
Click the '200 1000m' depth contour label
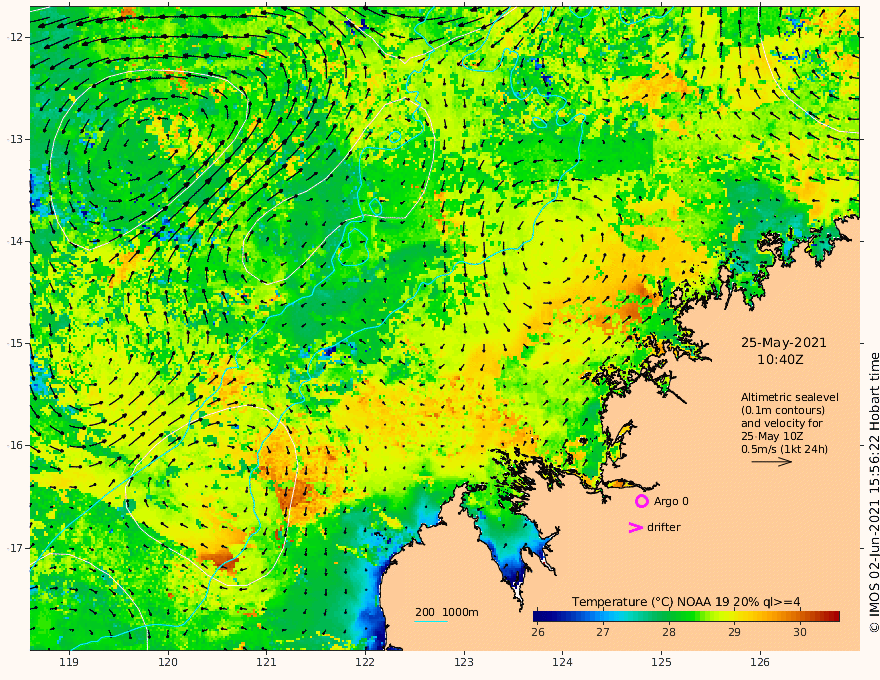coord(447,612)
